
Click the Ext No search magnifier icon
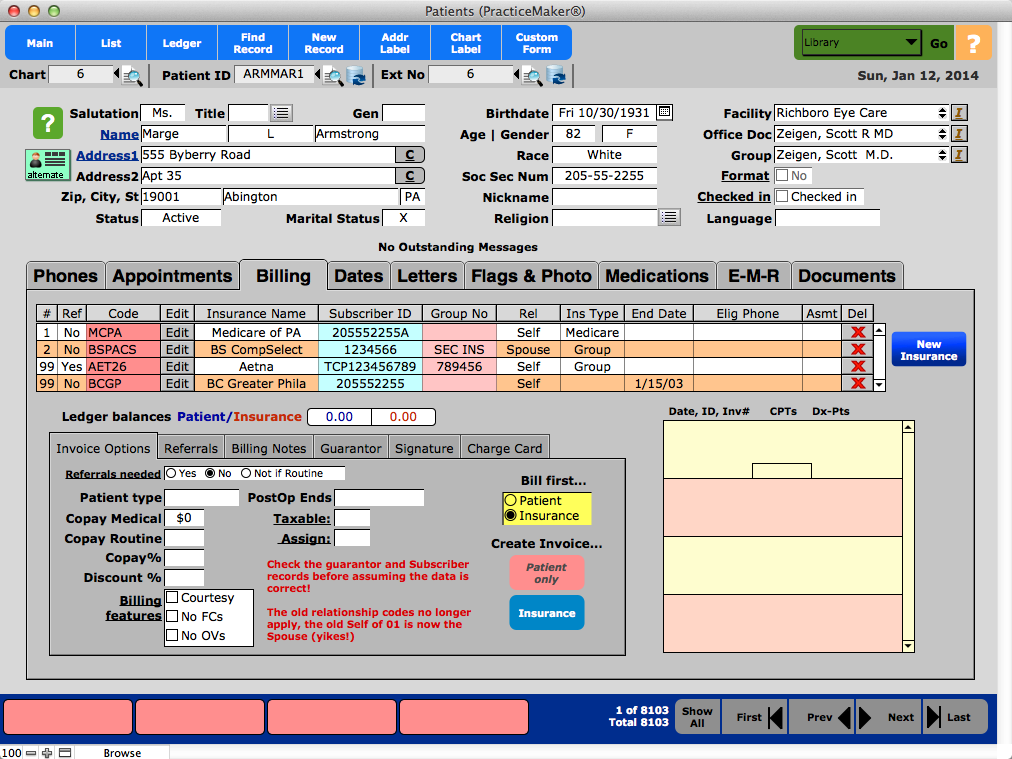[x=532, y=76]
